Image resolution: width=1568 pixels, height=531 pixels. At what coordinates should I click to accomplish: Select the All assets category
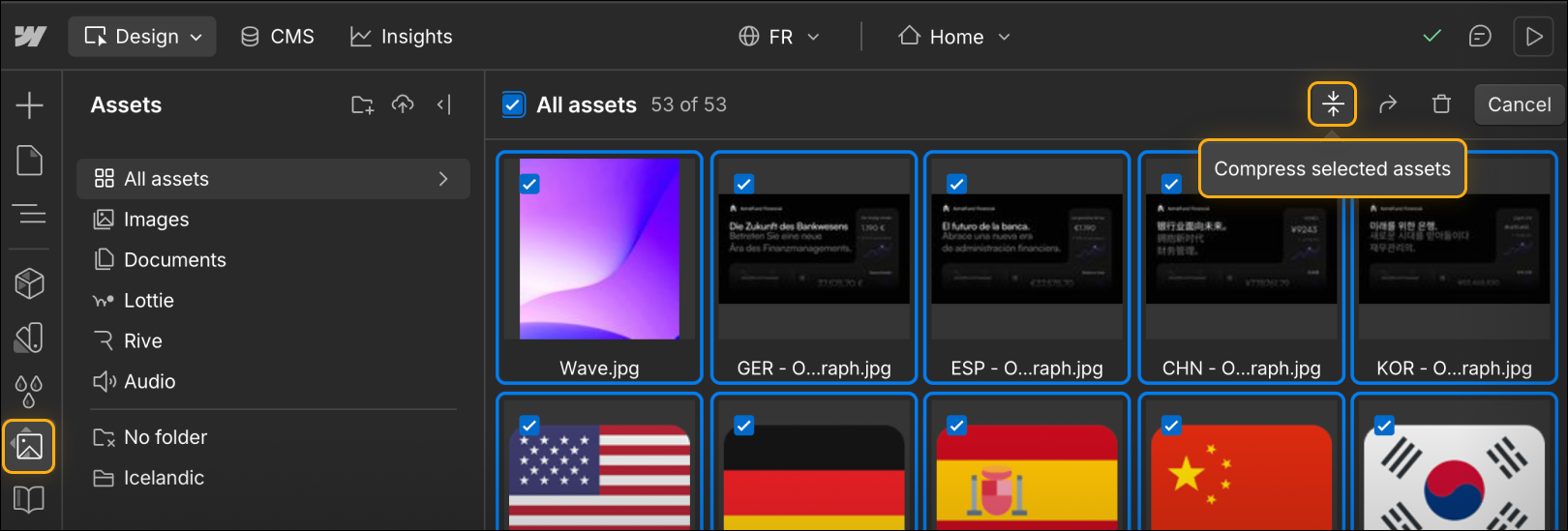point(273,179)
